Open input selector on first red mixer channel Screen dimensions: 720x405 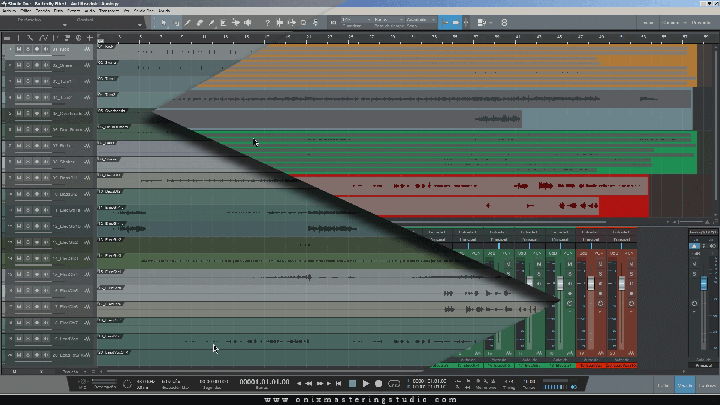591,232
